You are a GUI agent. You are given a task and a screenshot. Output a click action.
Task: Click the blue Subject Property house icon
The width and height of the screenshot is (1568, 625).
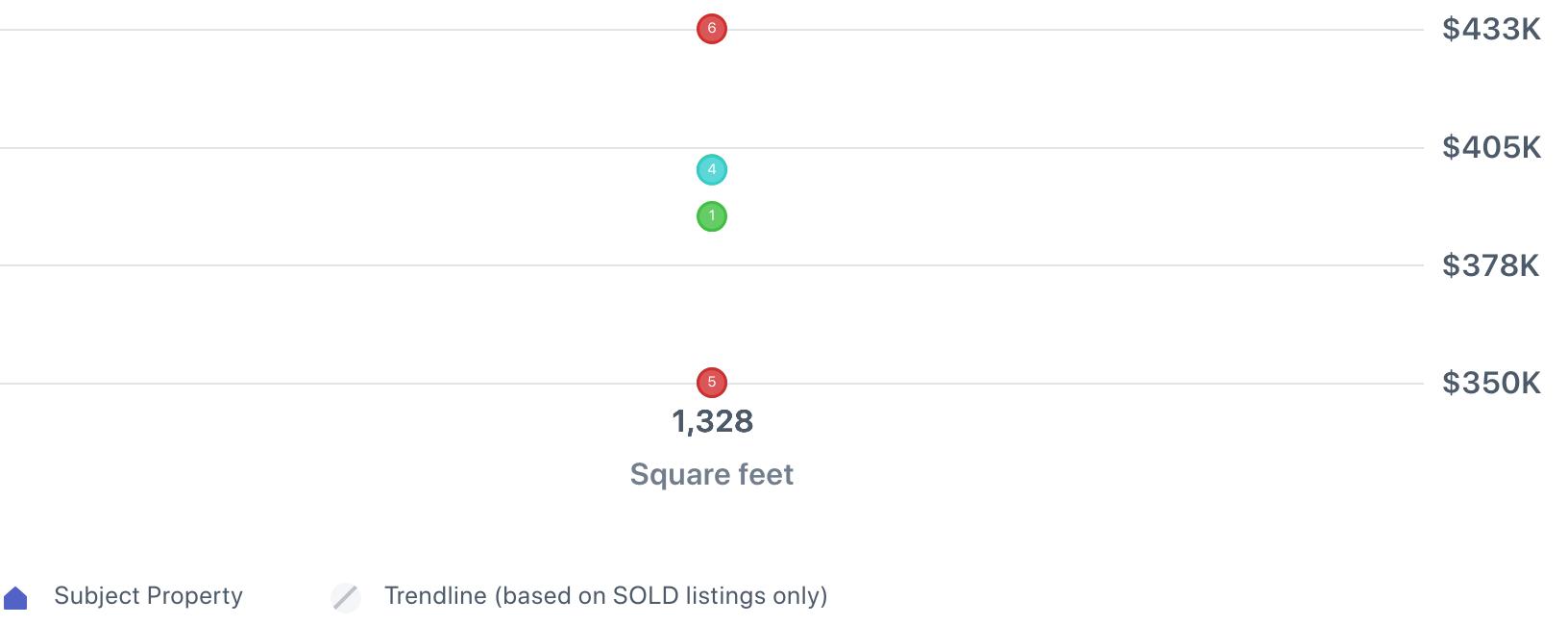[15, 598]
